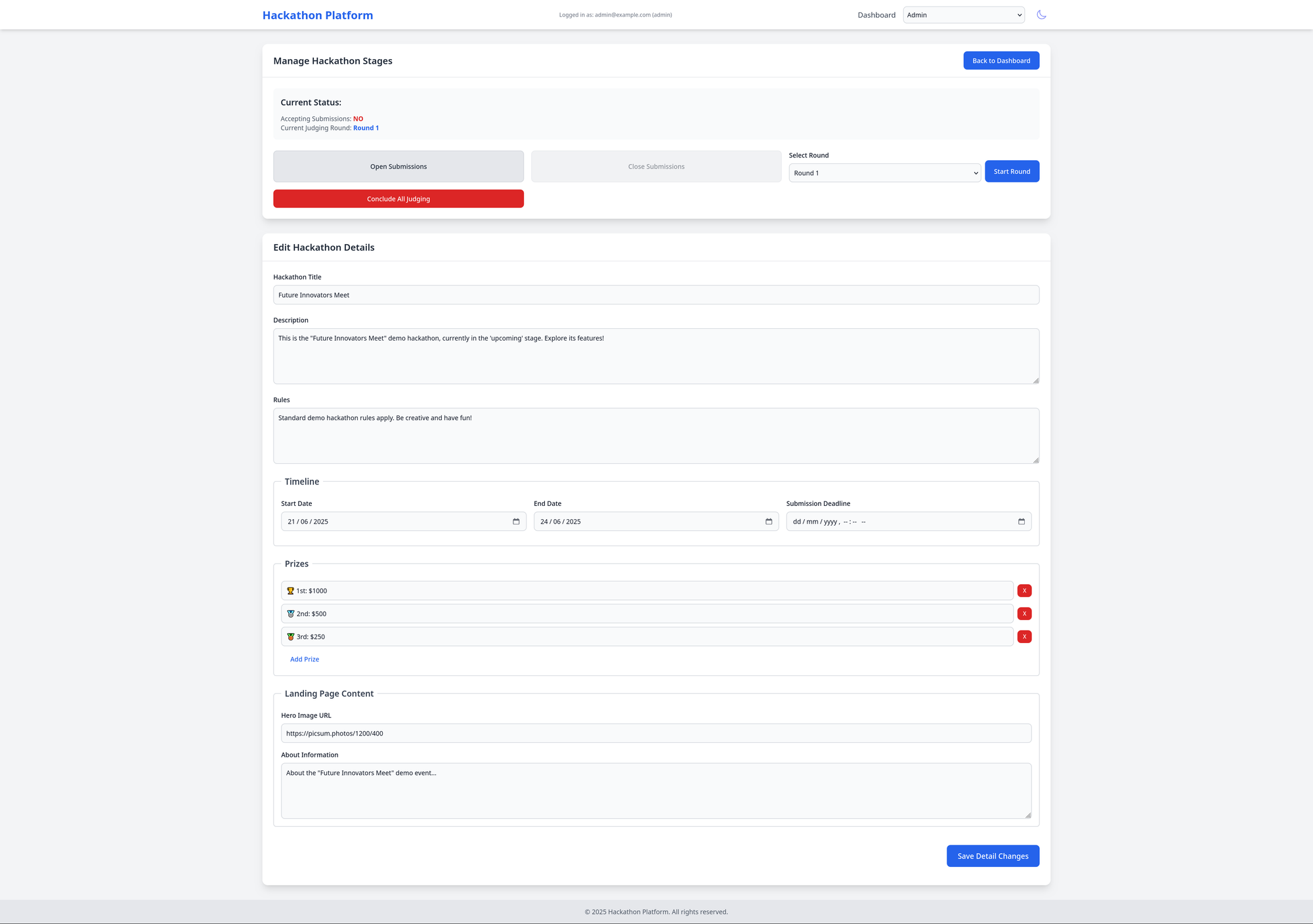Click the Add Prize link
The width and height of the screenshot is (1313, 924).
(x=305, y=660)
